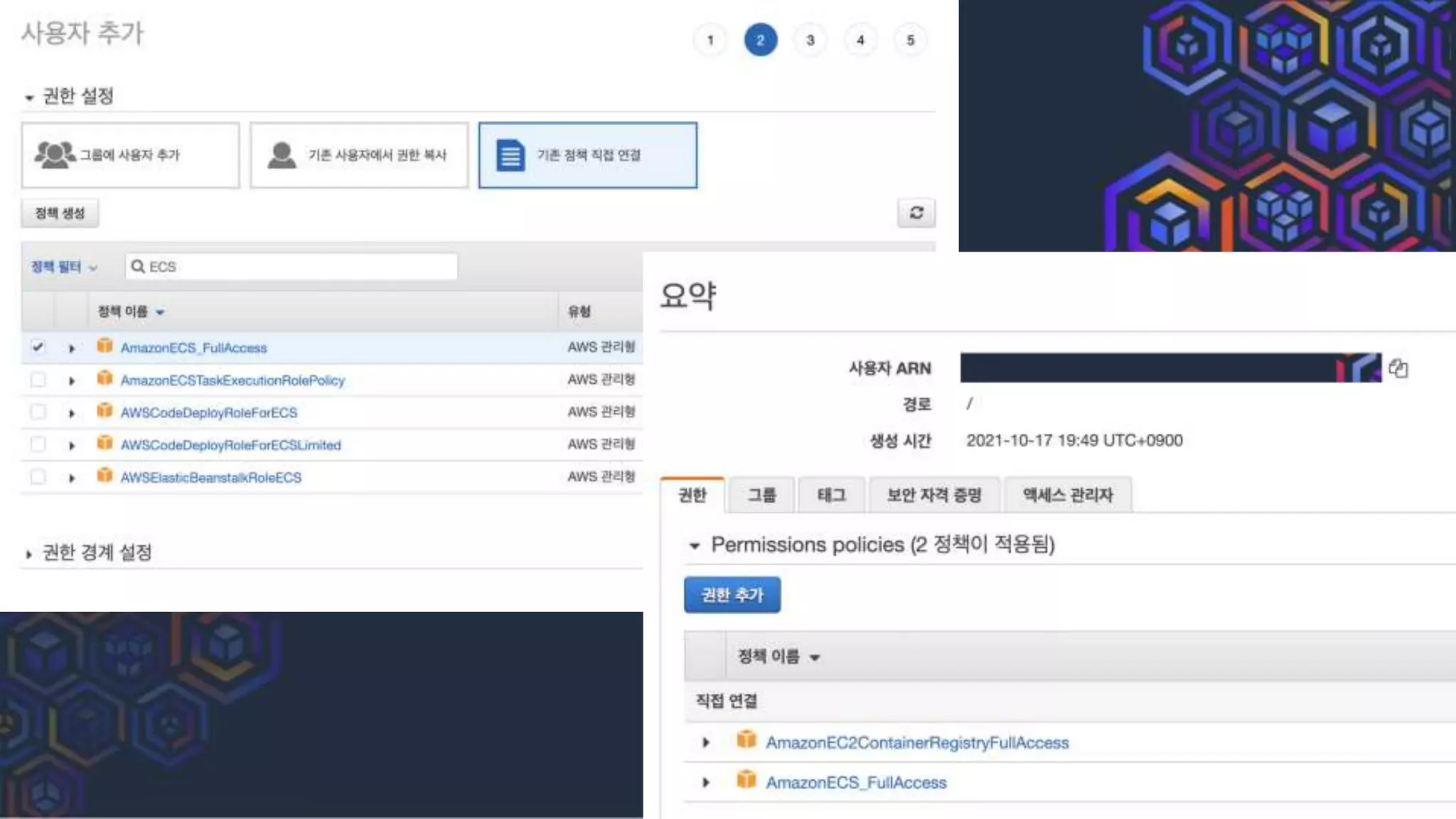The image size is (1456, 819).
Task: Click the refresh policies icon button
Action: tap(916, 213)
